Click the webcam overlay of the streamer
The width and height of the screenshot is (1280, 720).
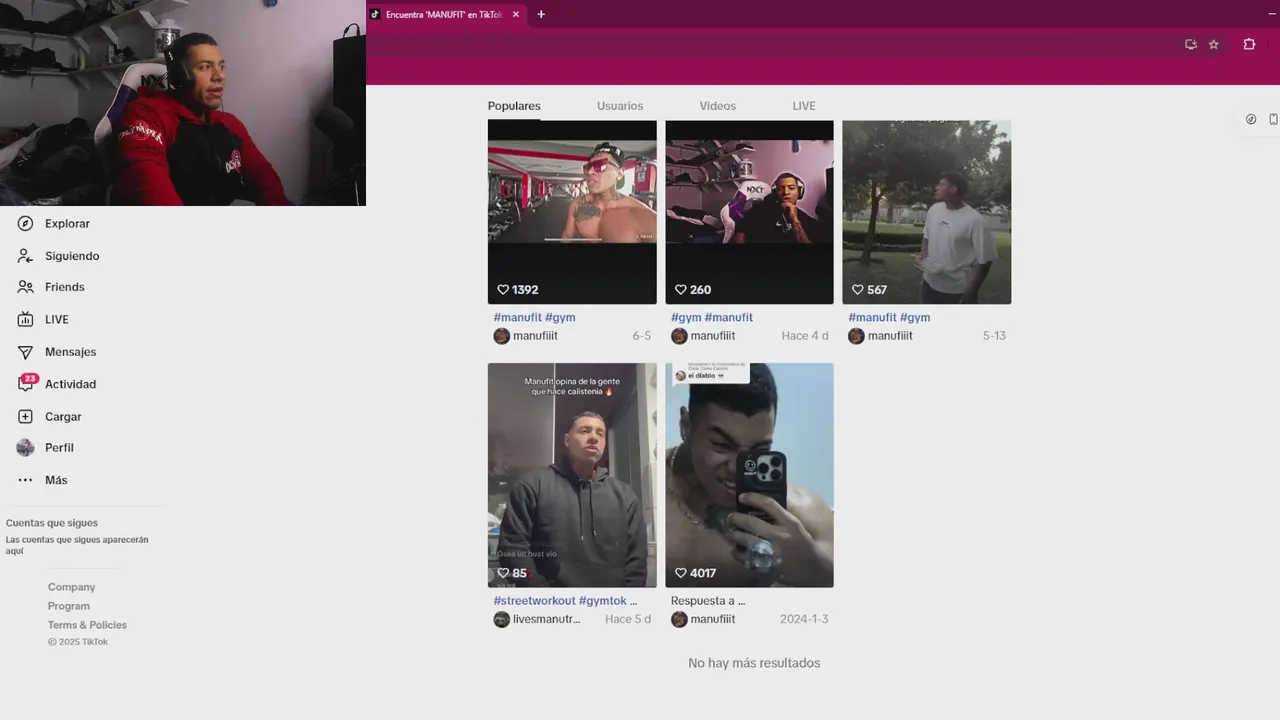click(183, 103)
